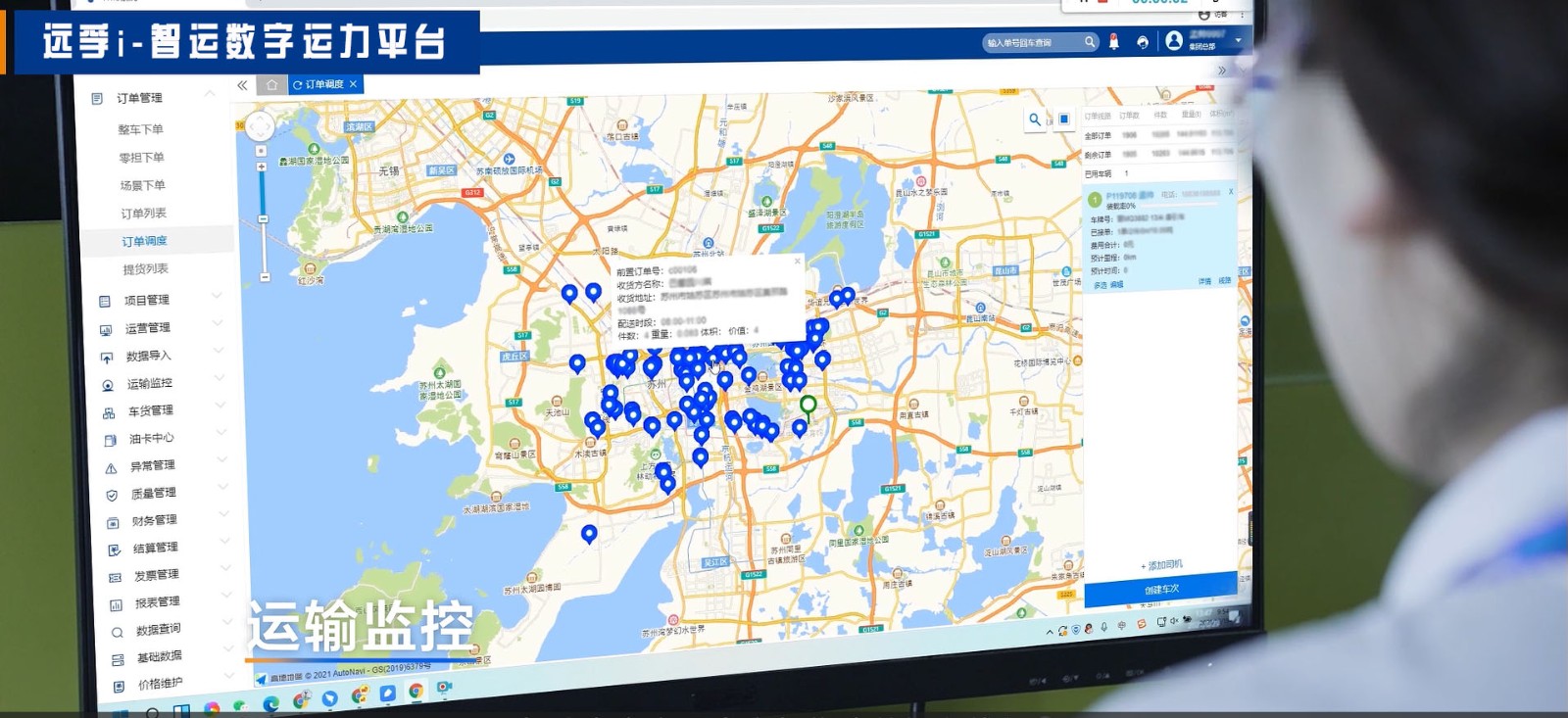The width and height of the screenshot is (1568, 718).
Task: Open 整车下单 menu item
Action: tap(141, 129)
